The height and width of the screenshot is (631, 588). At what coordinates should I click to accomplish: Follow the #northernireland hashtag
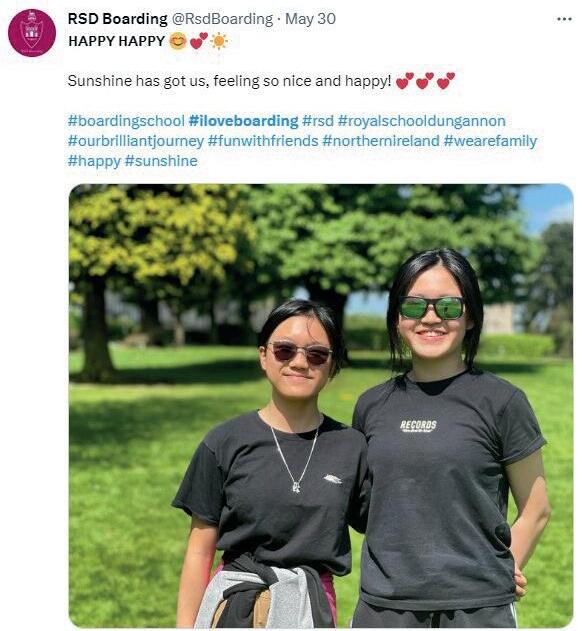pos(381,141)
